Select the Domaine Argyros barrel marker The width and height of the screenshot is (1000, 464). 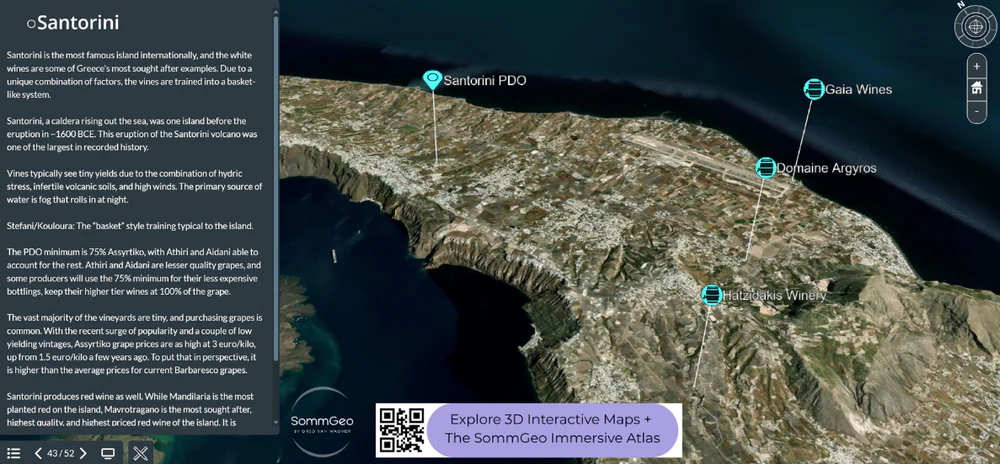pos(766,168)
